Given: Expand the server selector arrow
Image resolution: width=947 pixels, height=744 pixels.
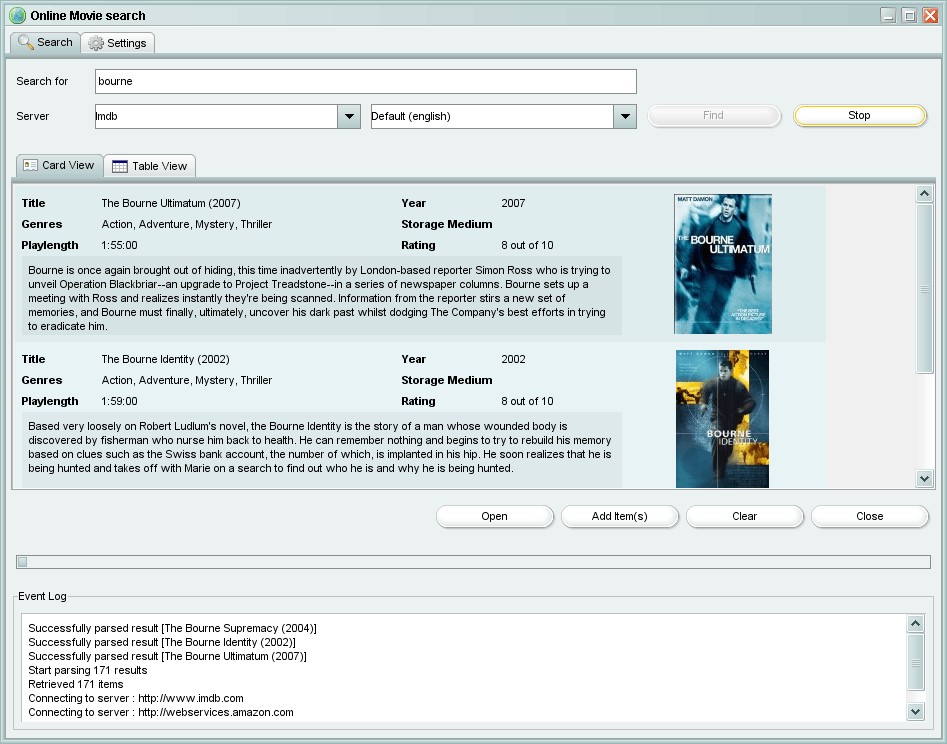Looking at the screenshot, I should pyautogui.click(x=349, y=116).
